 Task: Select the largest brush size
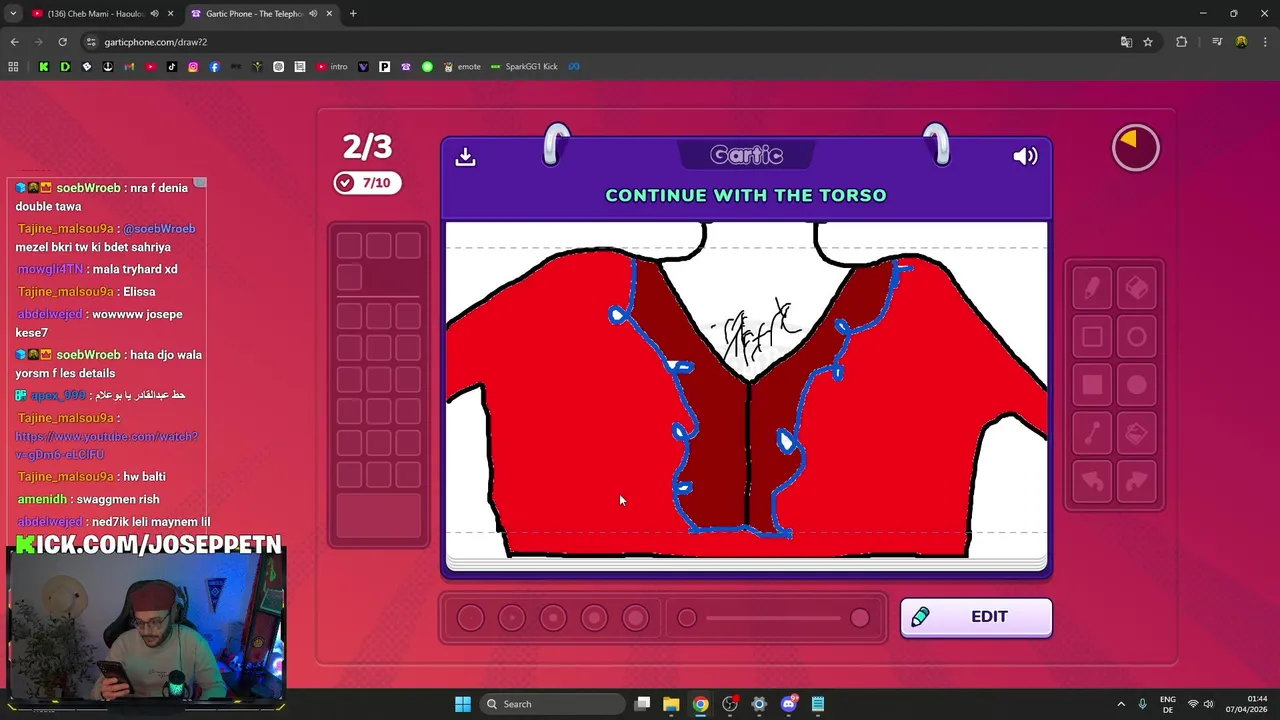pos(635,618)
